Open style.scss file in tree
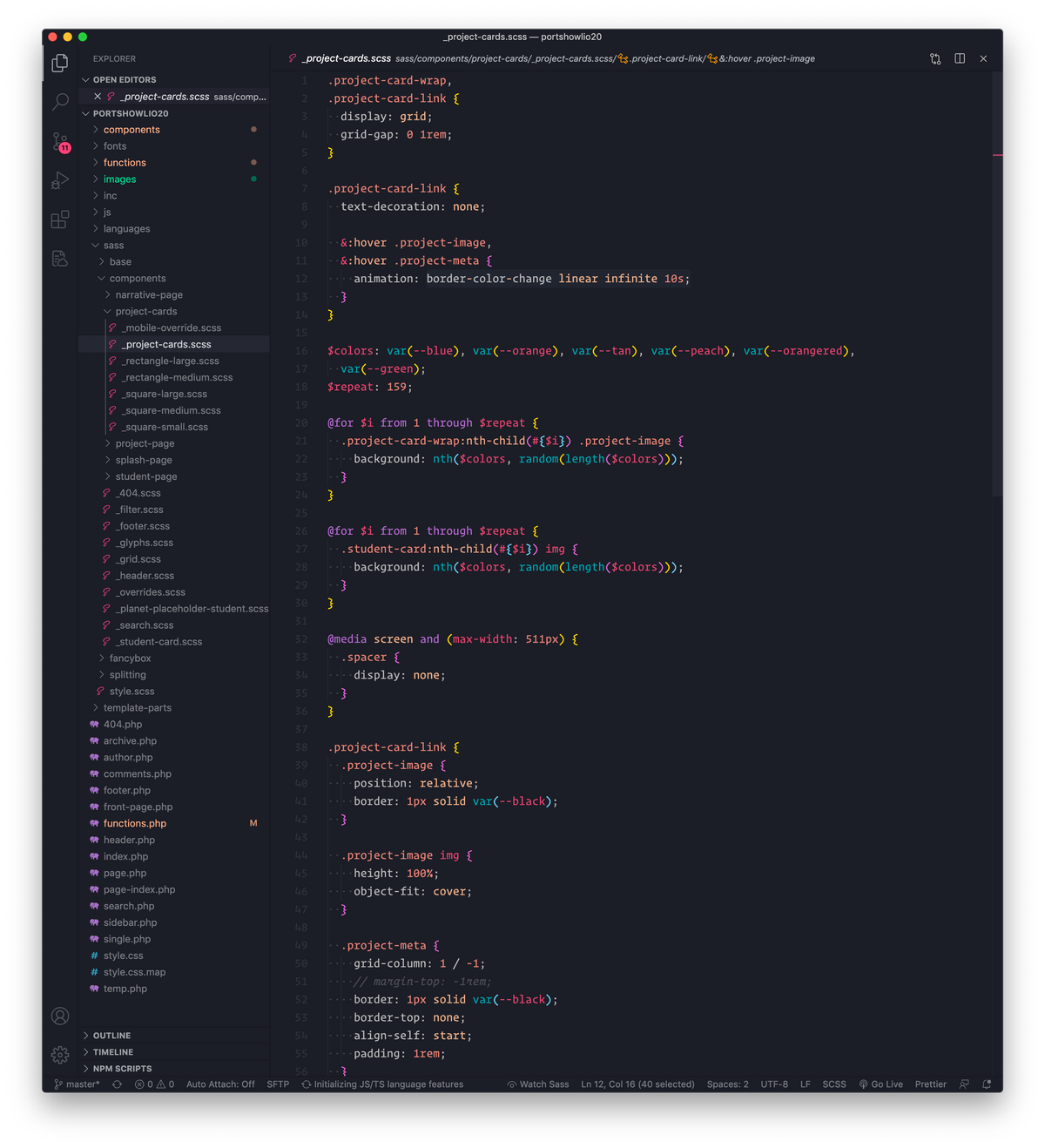 click(x=174, y=692)
